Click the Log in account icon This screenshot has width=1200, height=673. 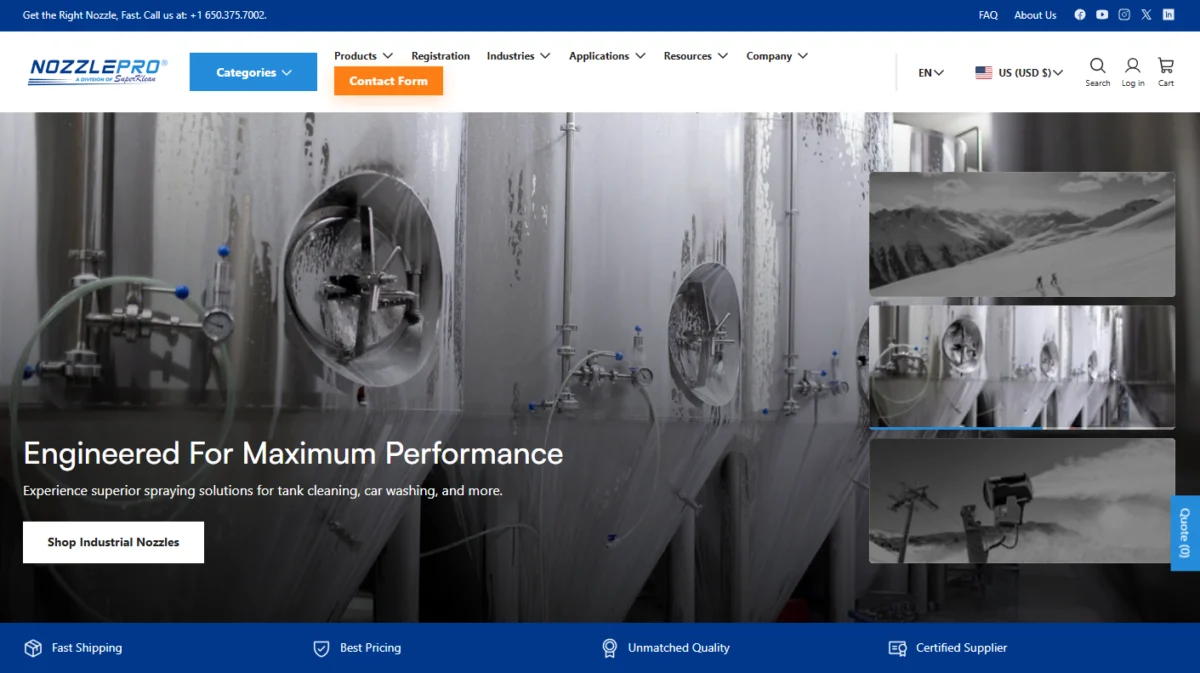pyautogui.click(x=1132, y=66)
